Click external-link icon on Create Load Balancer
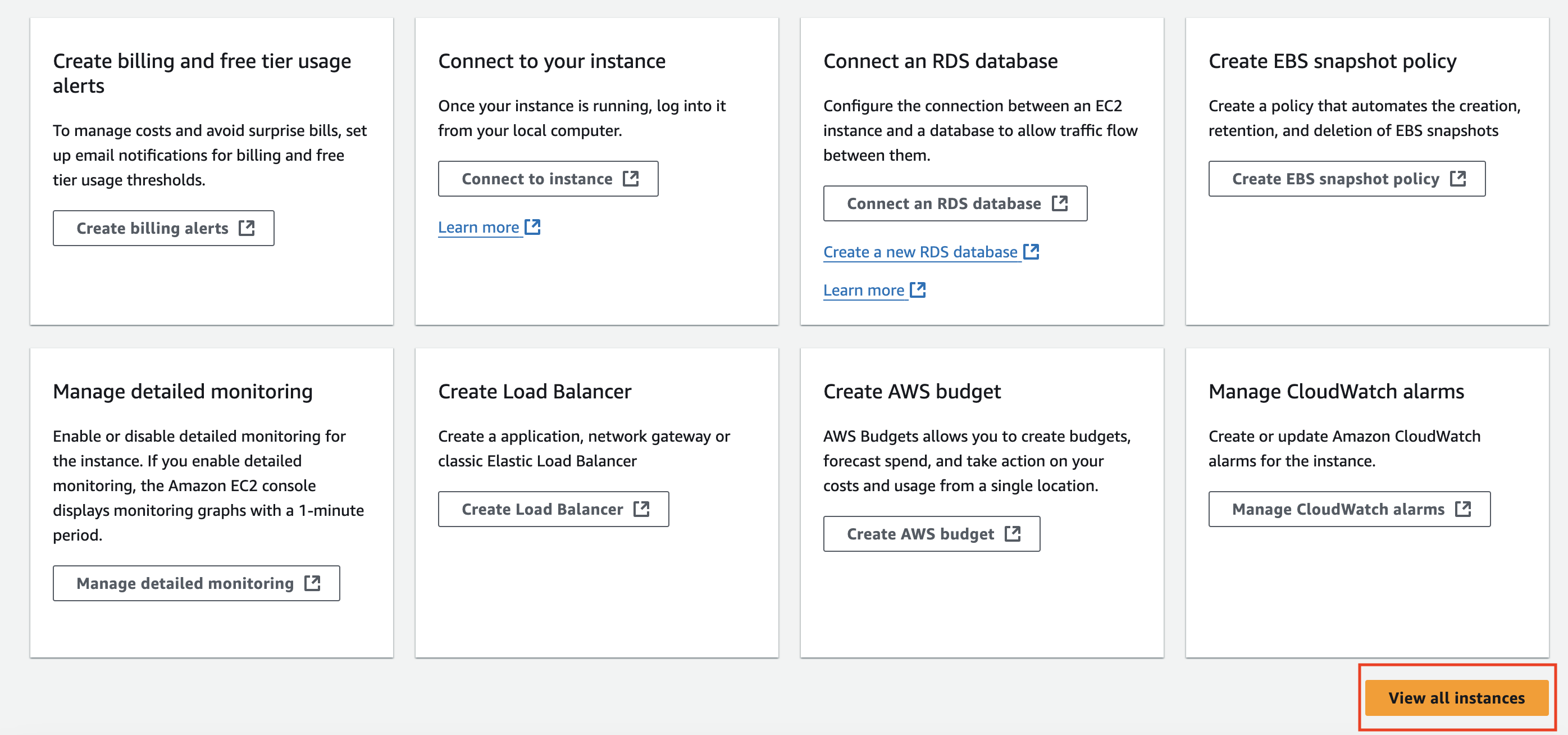 pyautogui.click(x=641, y=509)
